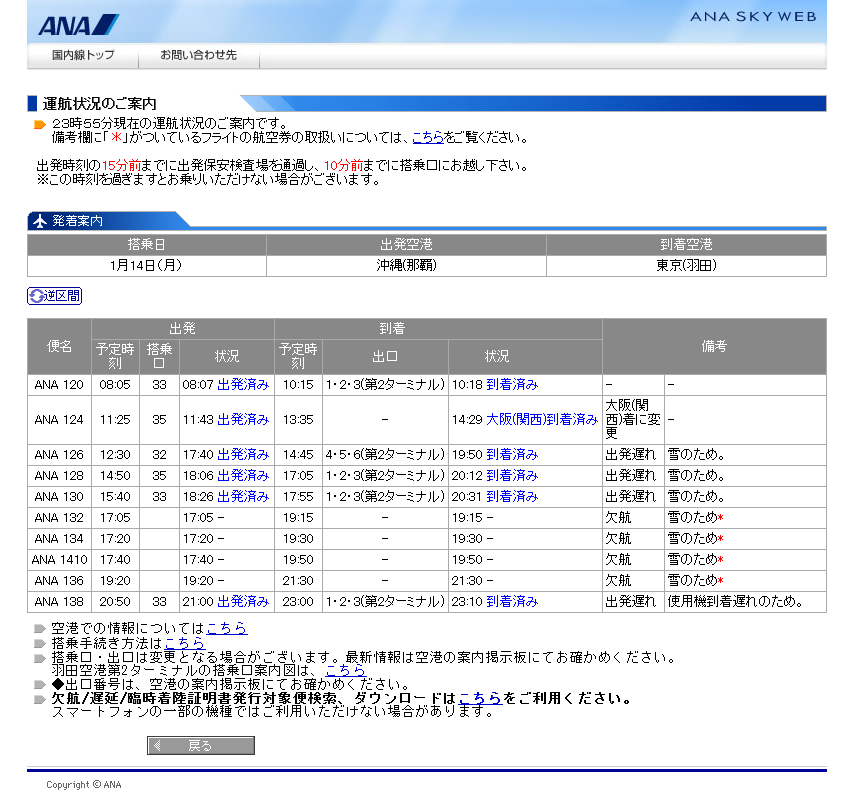Click the 雪のため remark in the ANA 1410 row
Screen dimensions: 854x794
696,559
